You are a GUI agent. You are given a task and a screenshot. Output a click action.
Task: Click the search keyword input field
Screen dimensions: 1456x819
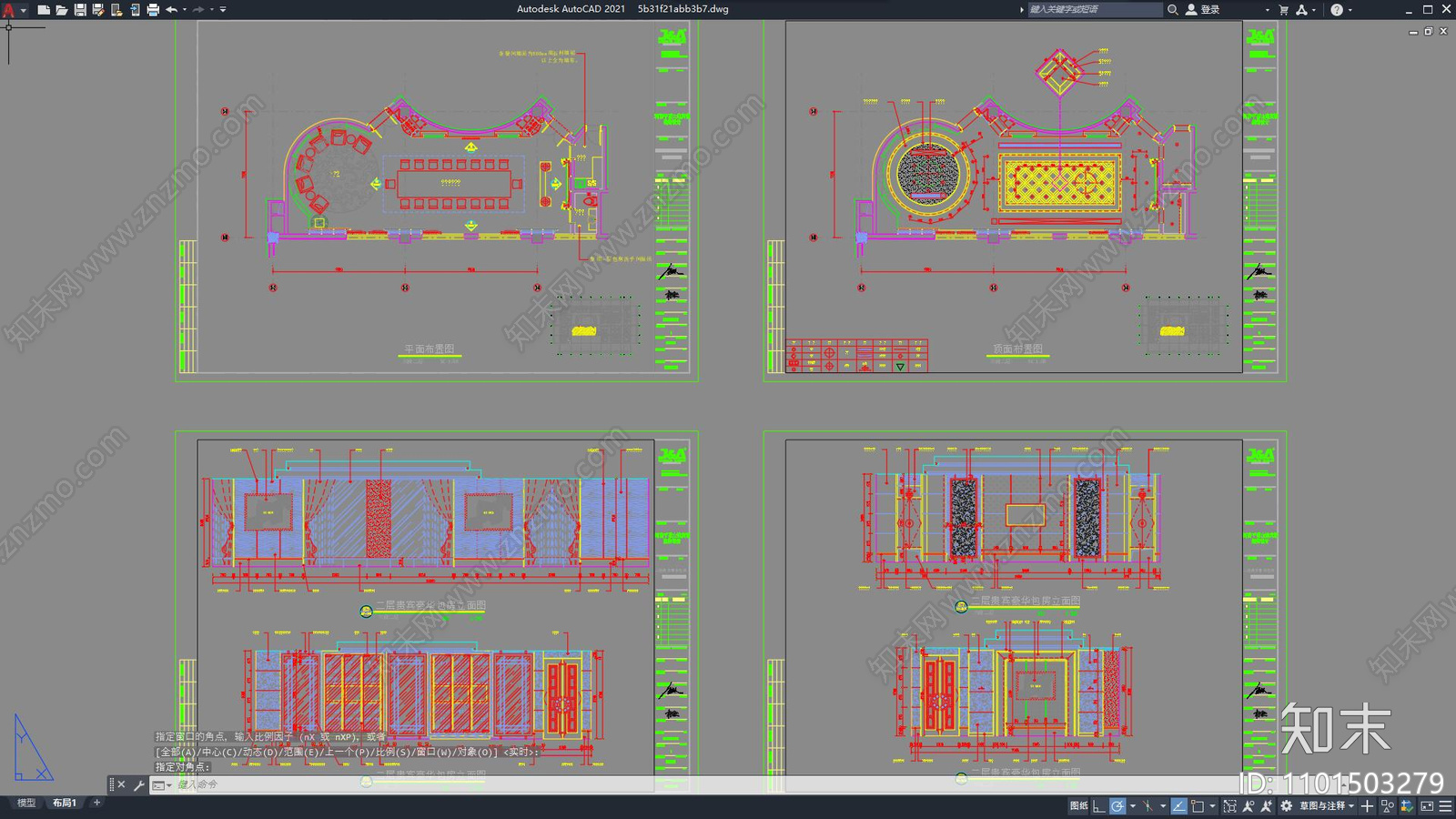click(x=1095, y=9)
